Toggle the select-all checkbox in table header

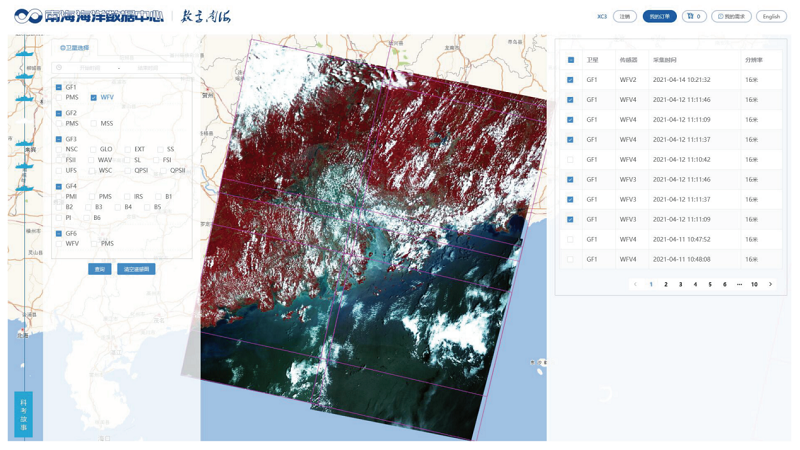pos(571,60)
